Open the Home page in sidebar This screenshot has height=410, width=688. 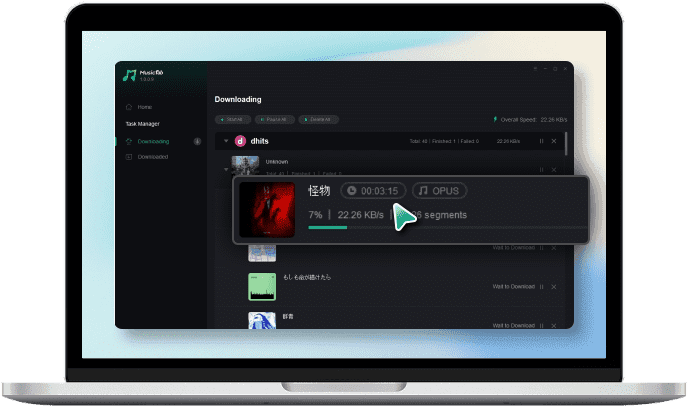(144, 106)
